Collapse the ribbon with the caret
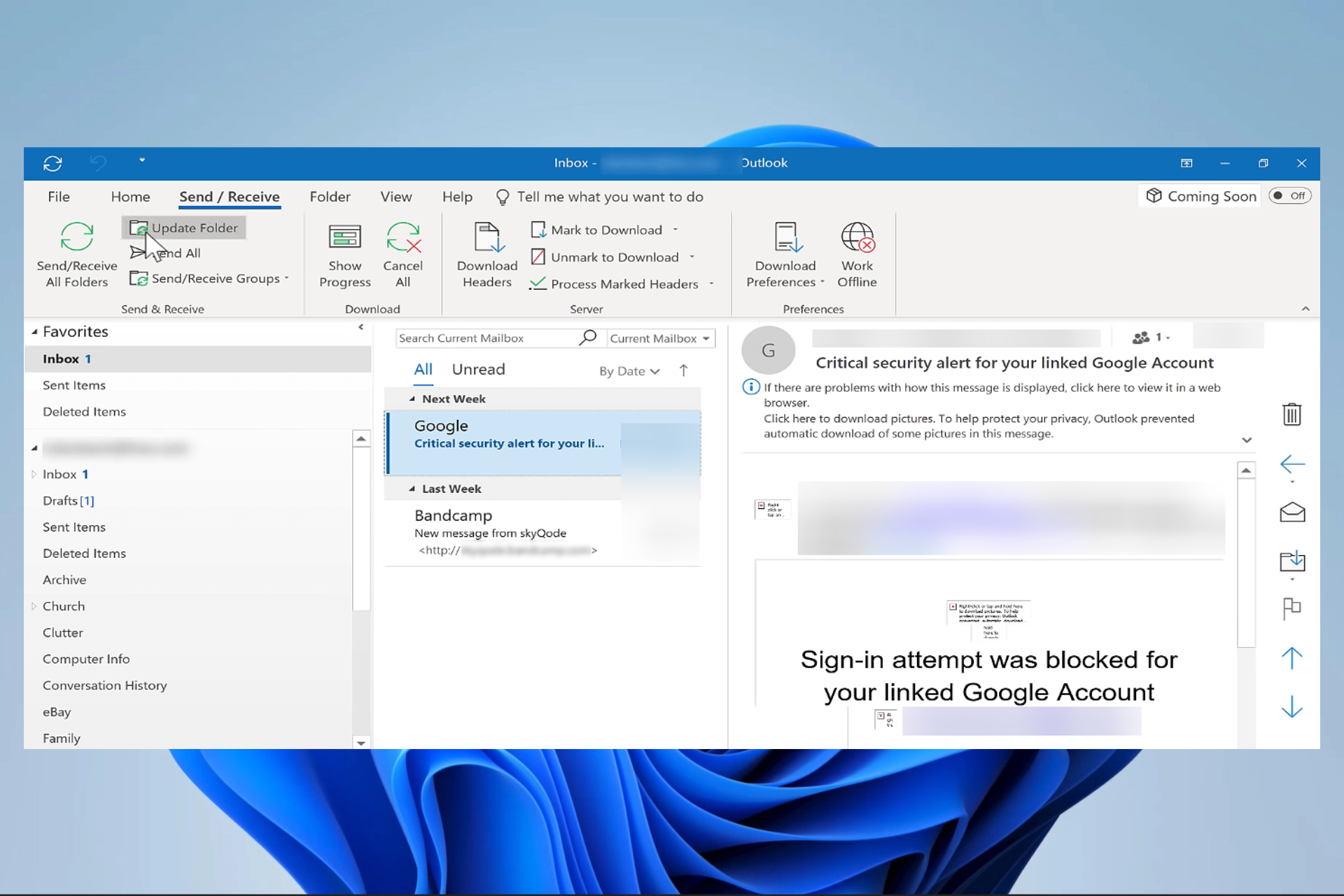 tap(1305, 309)
